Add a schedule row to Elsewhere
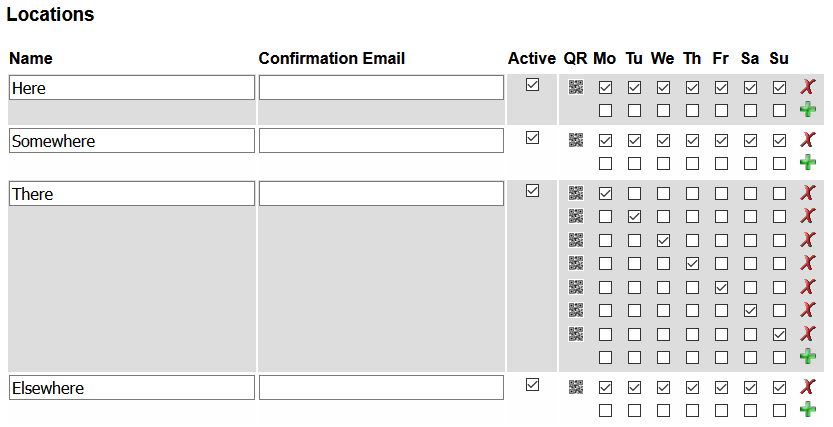This screenshot has height=427, width=833. coord(808,408)
